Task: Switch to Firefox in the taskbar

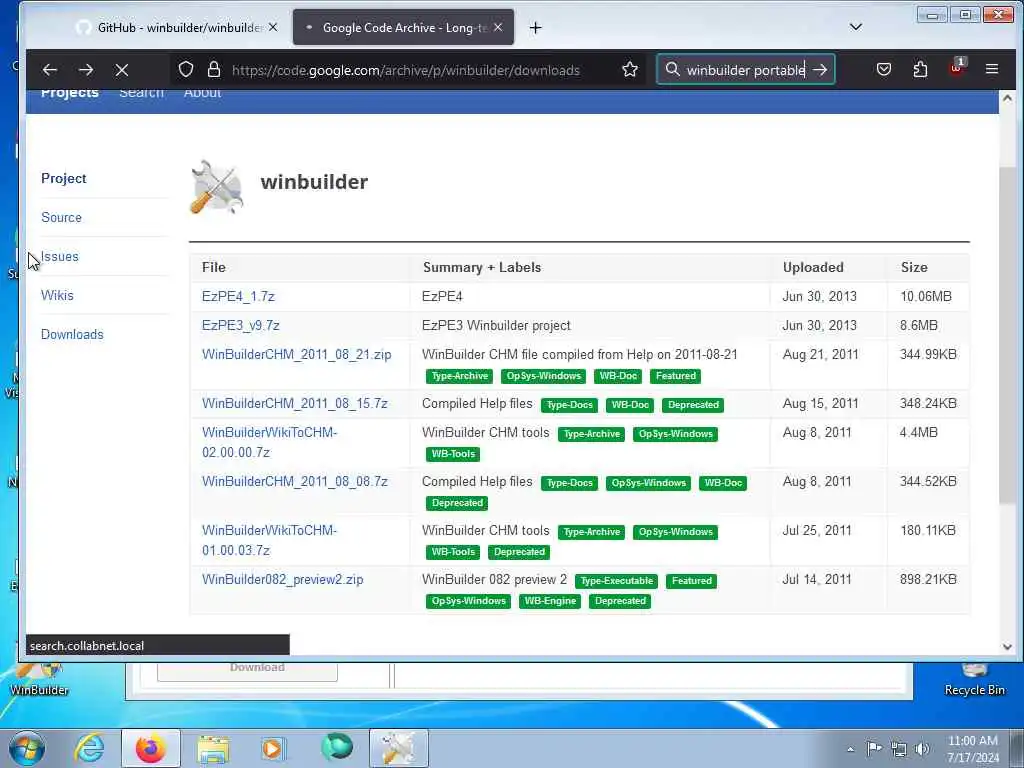Action: click(x=151, y=748)
